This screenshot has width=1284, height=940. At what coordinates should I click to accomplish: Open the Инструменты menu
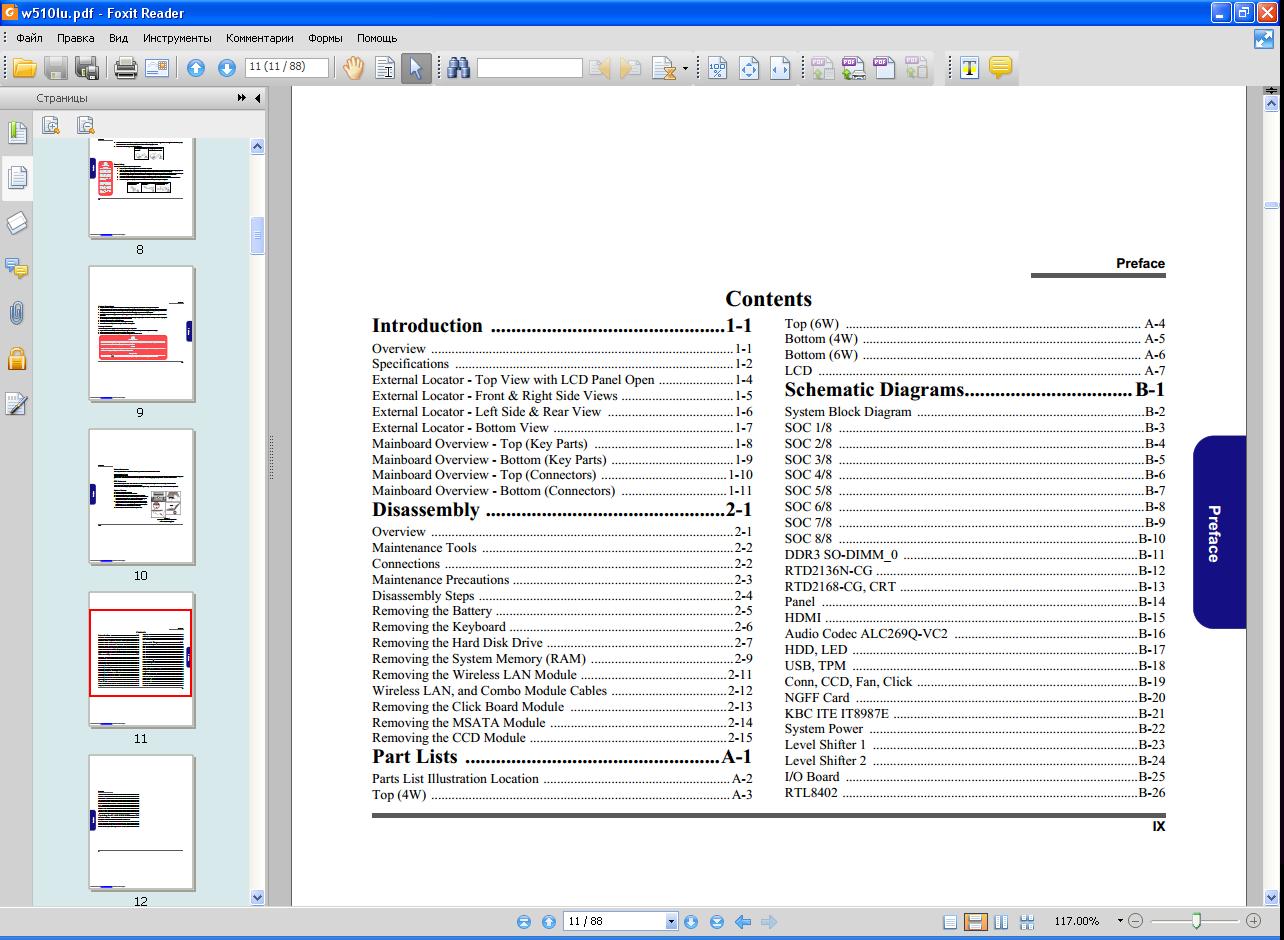coord(177,38)
